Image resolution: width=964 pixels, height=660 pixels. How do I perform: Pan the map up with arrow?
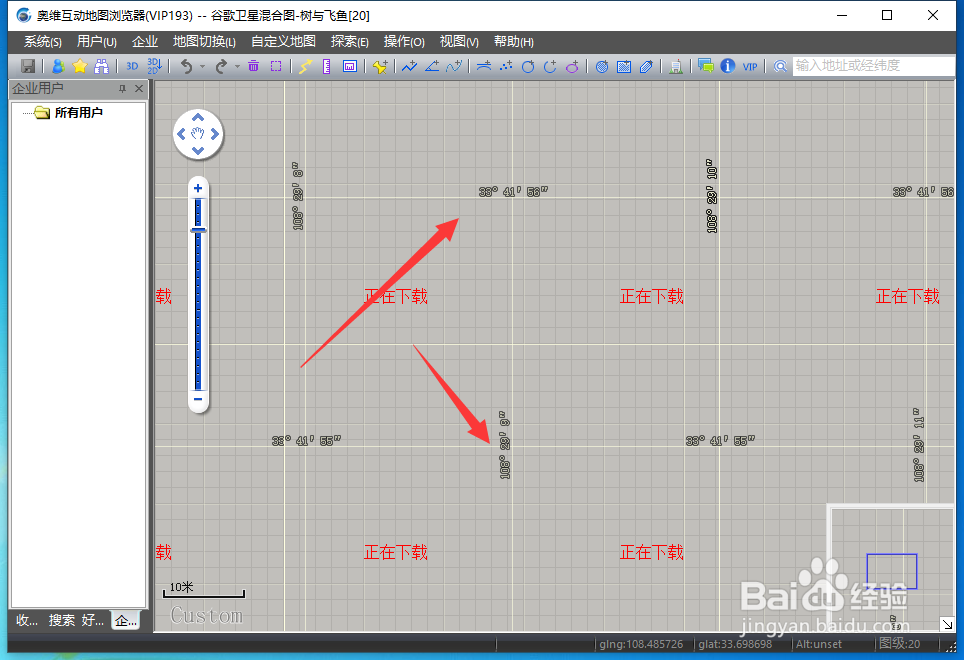pos(198,117)
